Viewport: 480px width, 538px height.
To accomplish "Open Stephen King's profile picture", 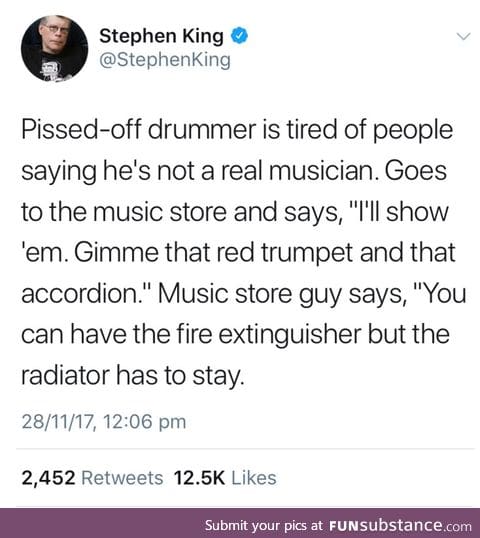I will tap(54, 48).
